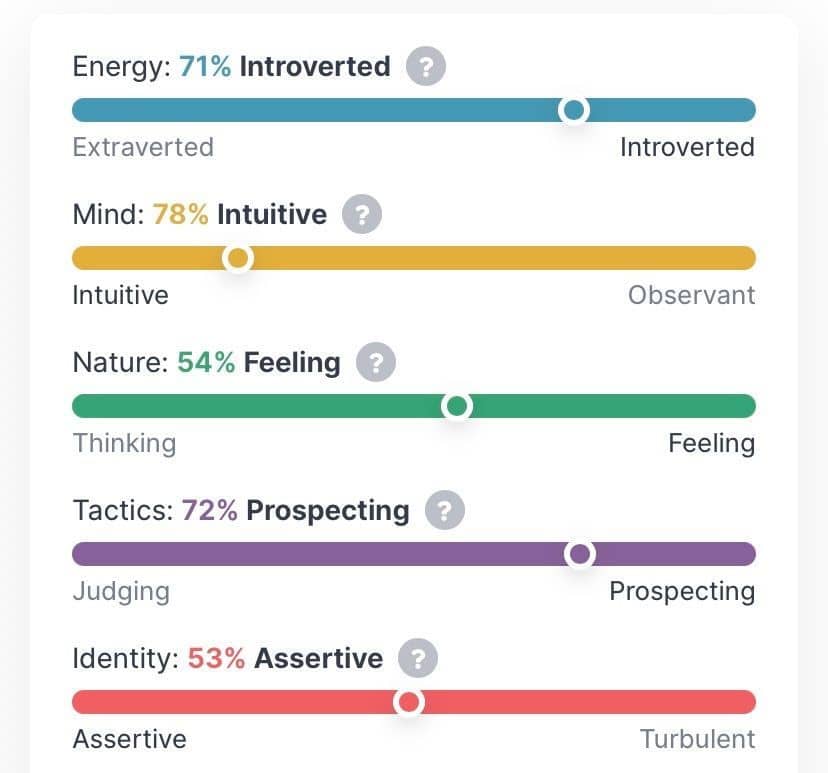
Task: Click the purple Tactics slider knob
Action: (580, 554)
